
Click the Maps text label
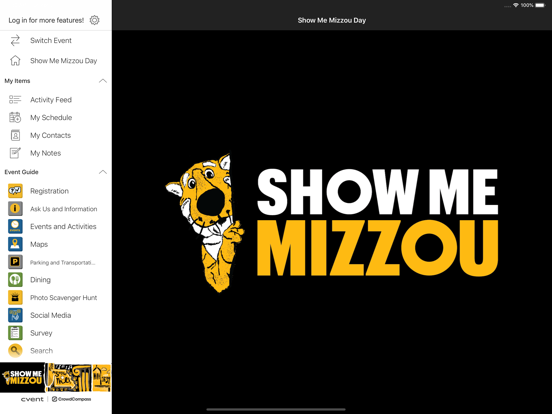[x=39, y=244]
